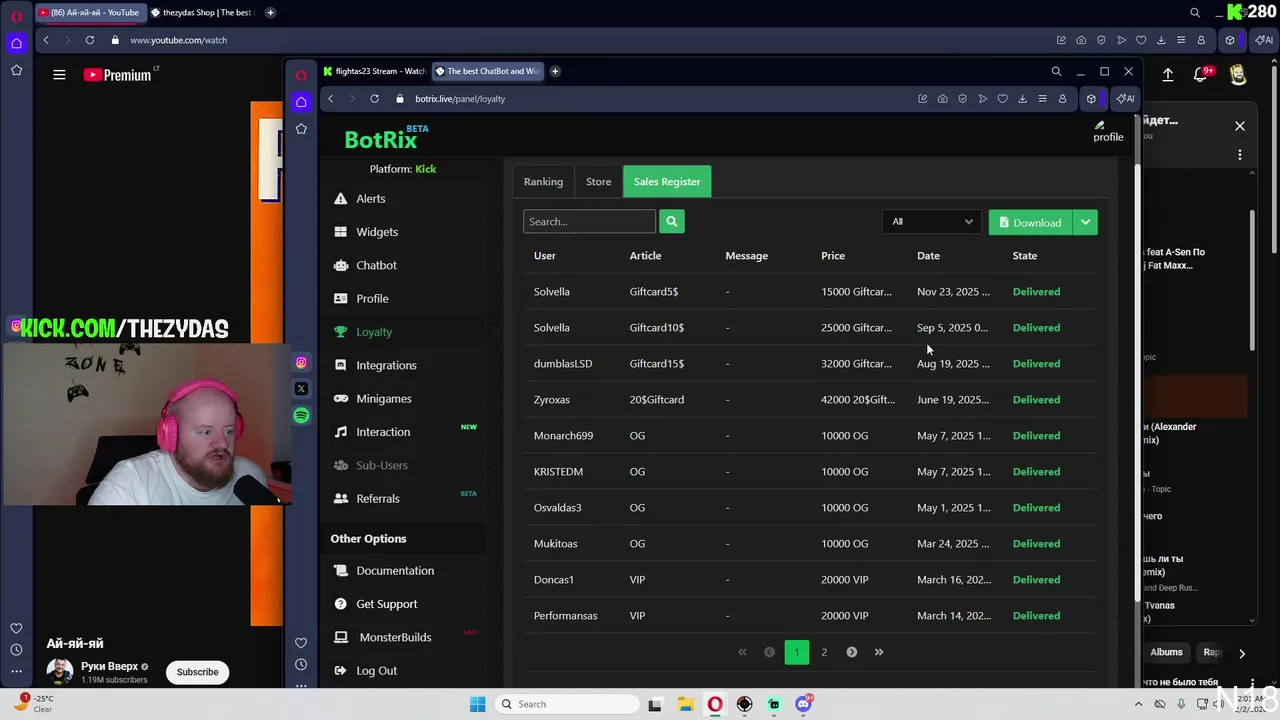Sort by the User column header

click(x=544, y=256)
